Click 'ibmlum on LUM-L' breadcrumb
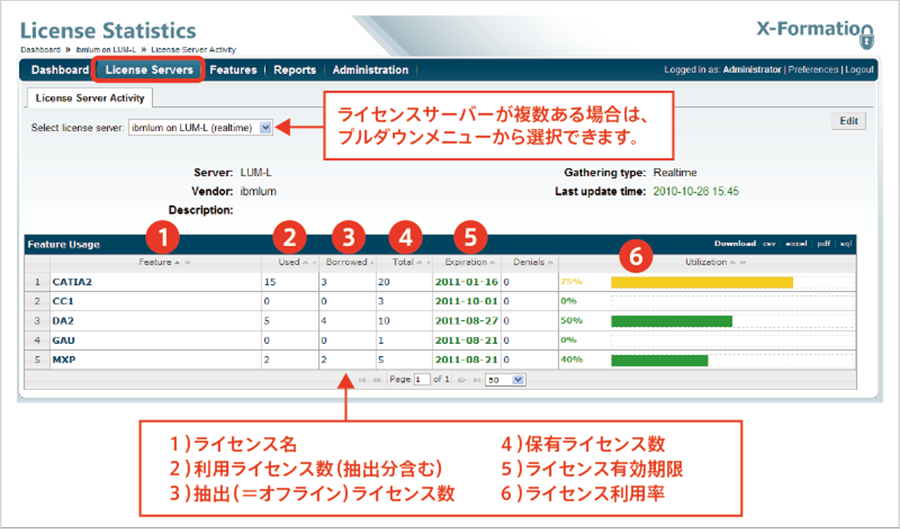The image size is (900, 529). point(106,50)
